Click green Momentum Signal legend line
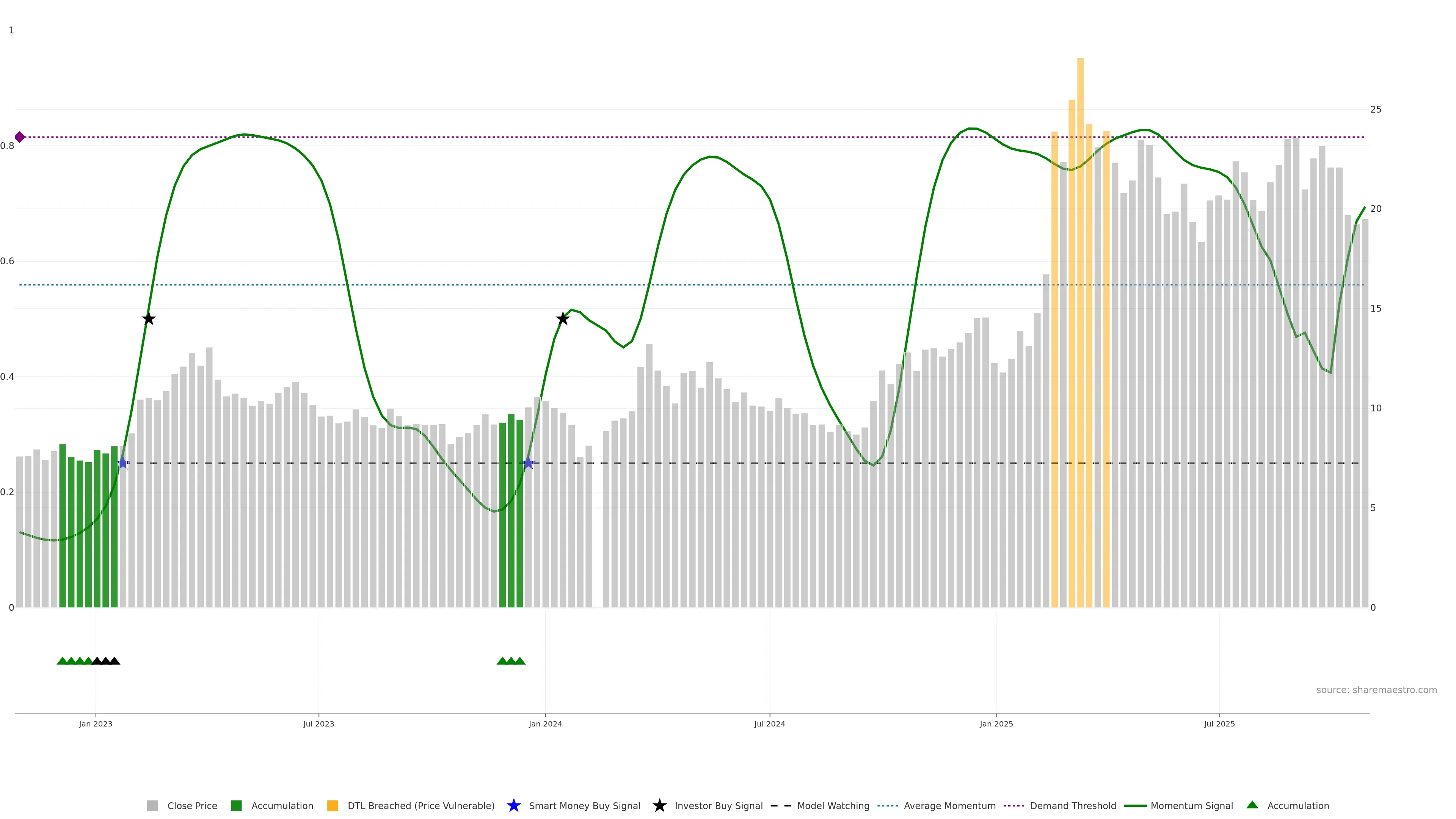1456x819 pixels. point(1135,805)
